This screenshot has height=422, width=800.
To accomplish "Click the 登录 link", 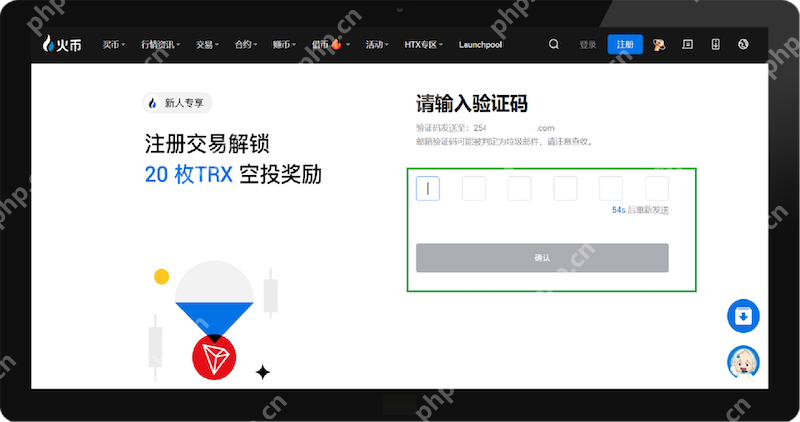I will [x=588, y=45].
